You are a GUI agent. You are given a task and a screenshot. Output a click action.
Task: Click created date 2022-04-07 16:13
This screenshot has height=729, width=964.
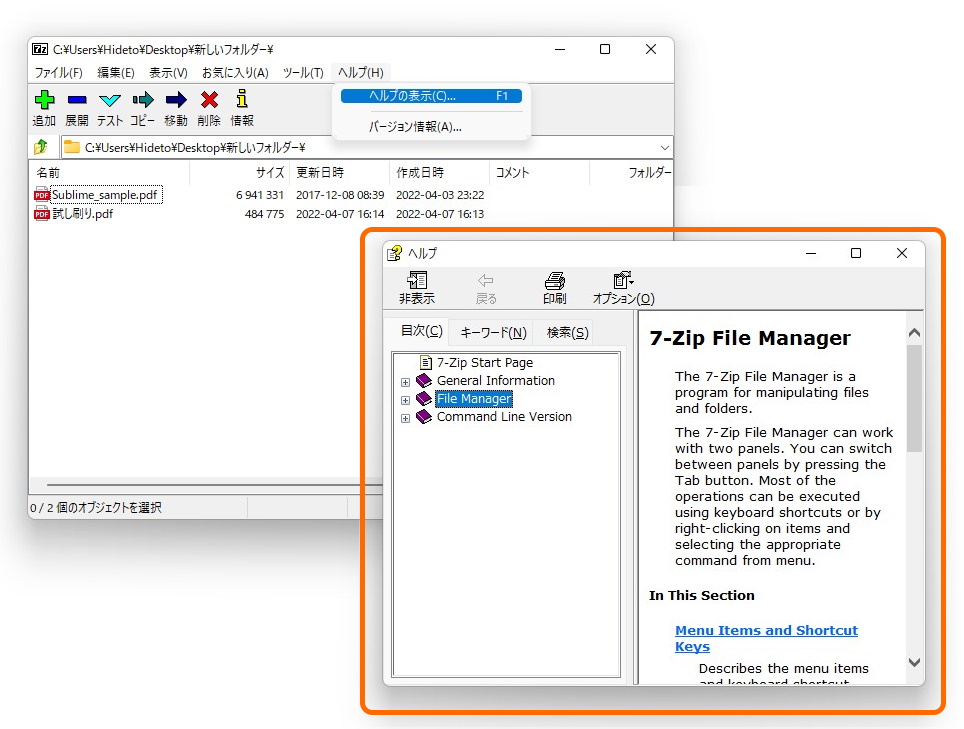coord(440,214)
